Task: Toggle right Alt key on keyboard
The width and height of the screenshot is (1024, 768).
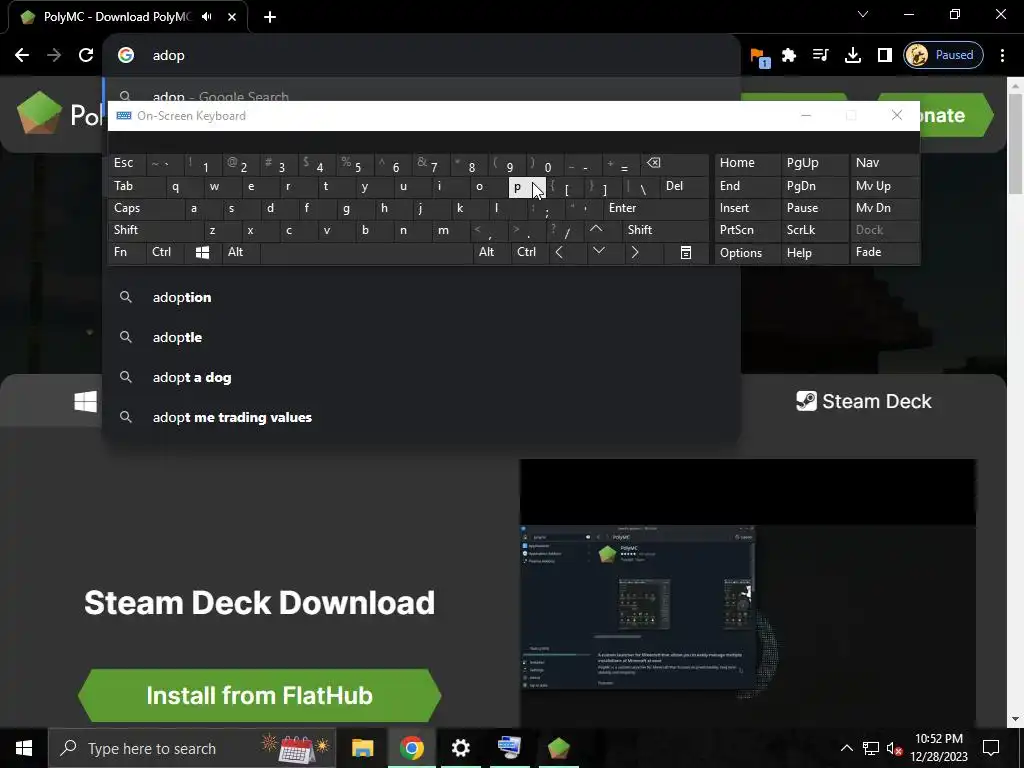Action: [492, 253]
